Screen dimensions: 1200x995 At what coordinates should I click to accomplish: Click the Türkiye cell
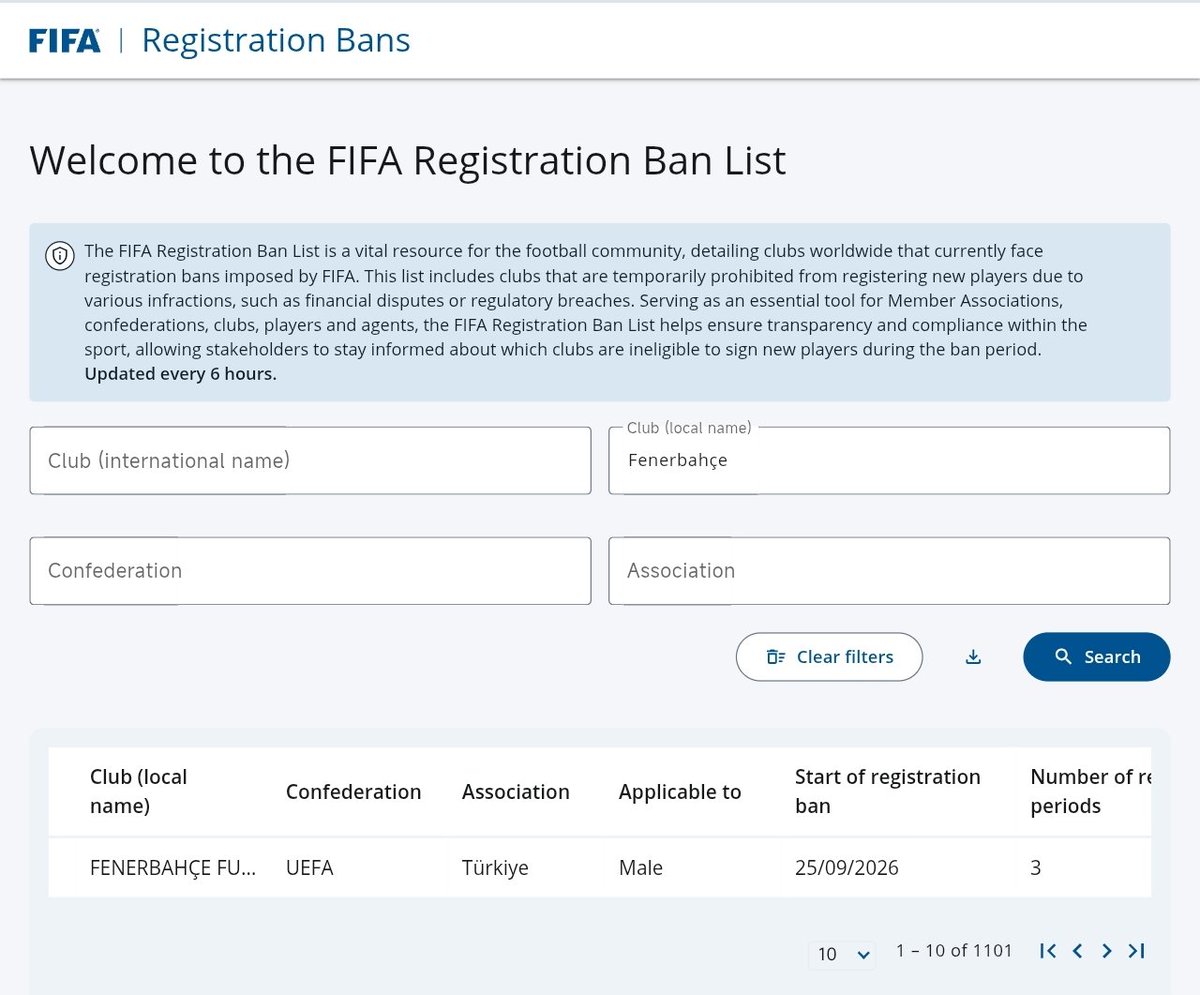(497, 868)
